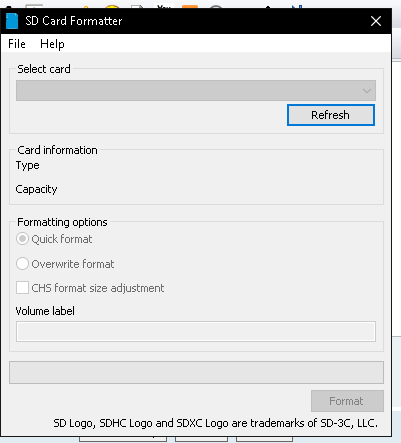Enable CHS format size adjustment checkbox

[22, 287]
